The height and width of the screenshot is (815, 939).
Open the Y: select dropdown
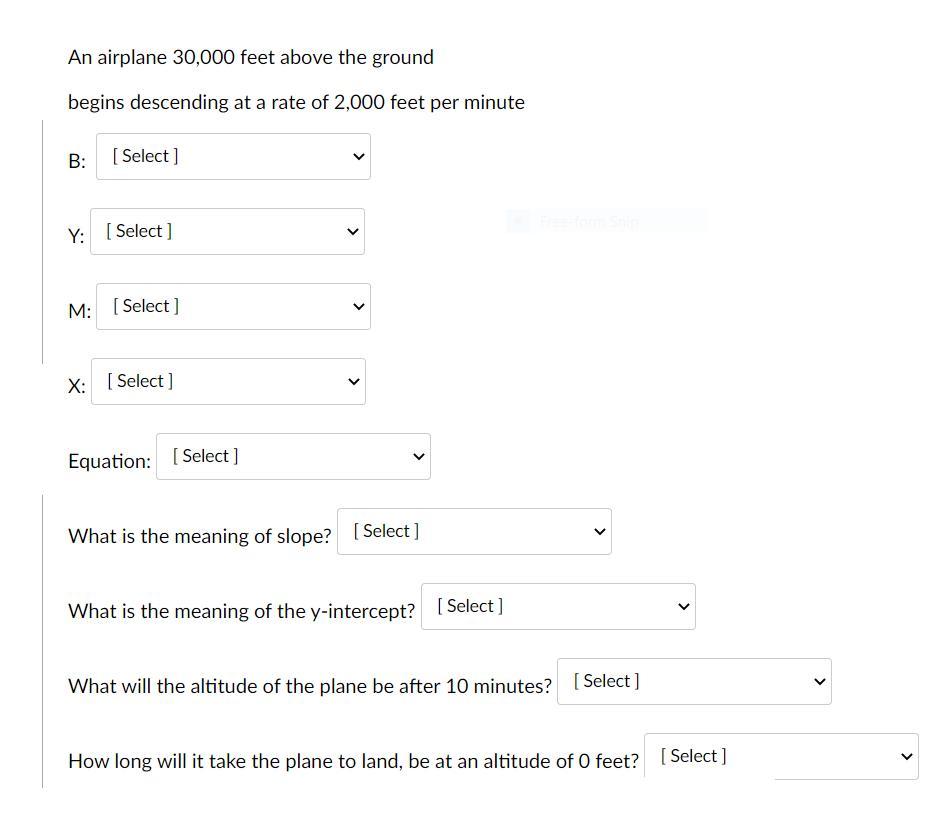click(x=226, y=232)
